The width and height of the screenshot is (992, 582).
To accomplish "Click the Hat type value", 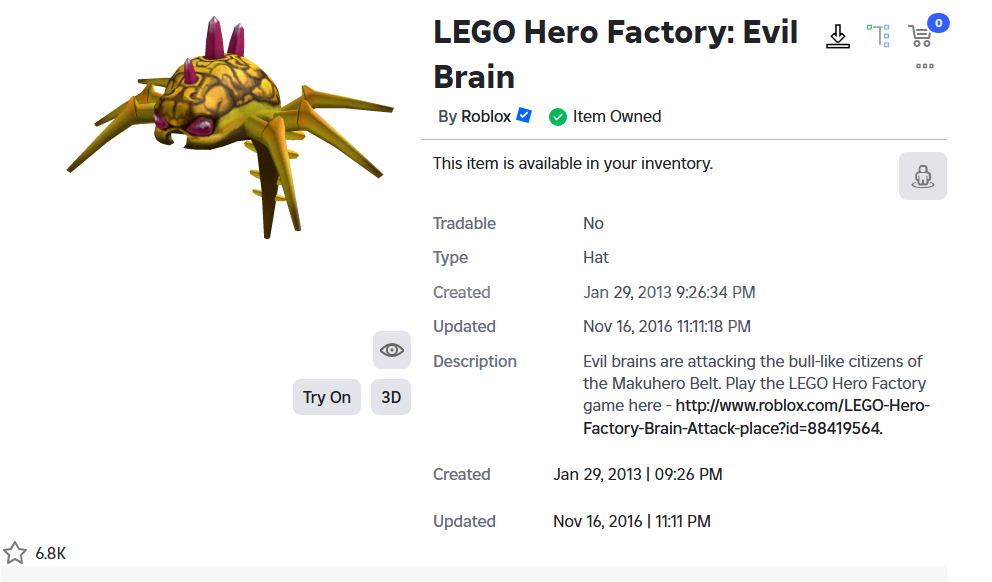I will [x=595, y=257].
